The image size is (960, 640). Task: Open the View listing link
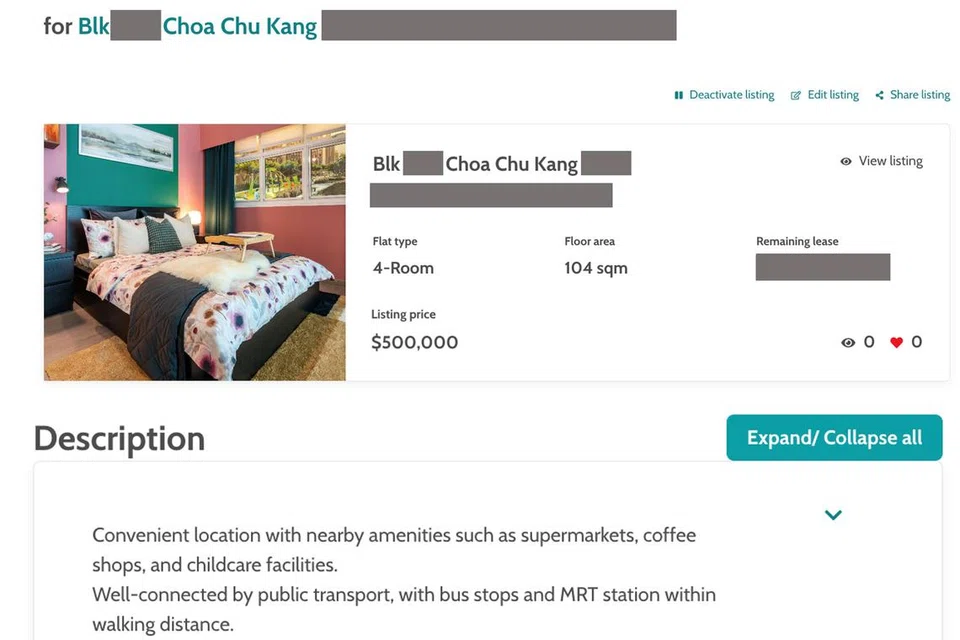(890, 161)
